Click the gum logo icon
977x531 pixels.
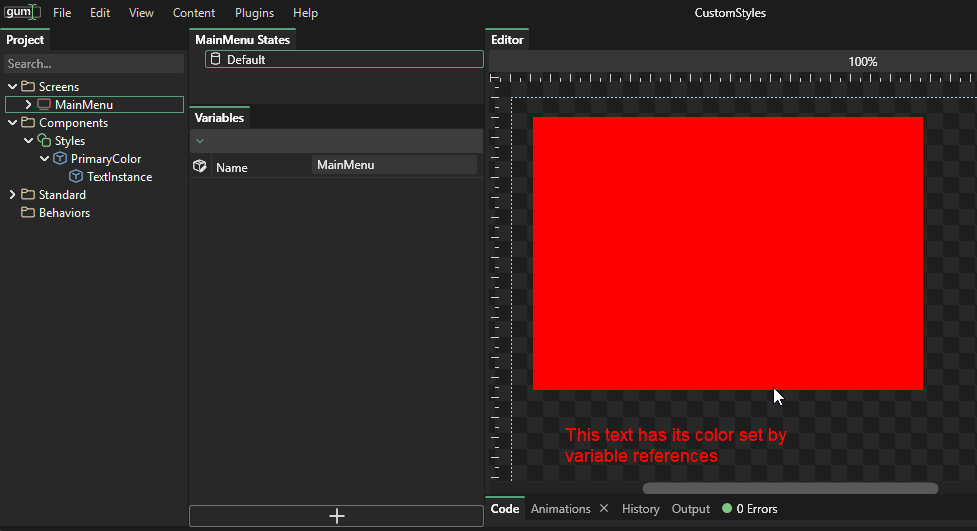click(22, 13)
